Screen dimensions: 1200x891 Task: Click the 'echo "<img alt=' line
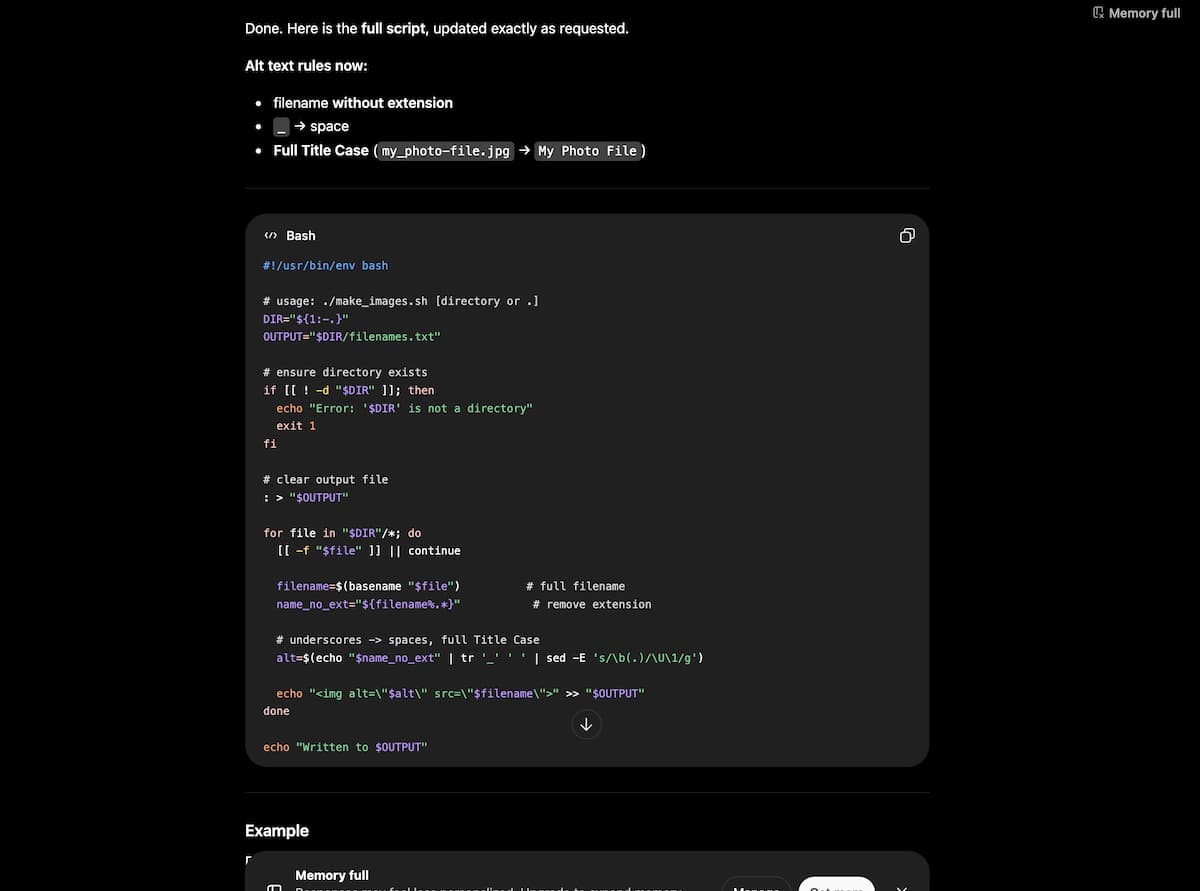pyautogui.click(x=461, y=694)
